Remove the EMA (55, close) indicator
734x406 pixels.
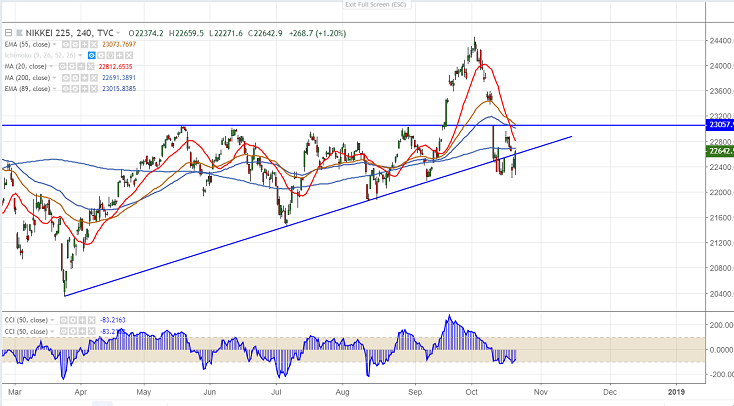click(94, 44)
